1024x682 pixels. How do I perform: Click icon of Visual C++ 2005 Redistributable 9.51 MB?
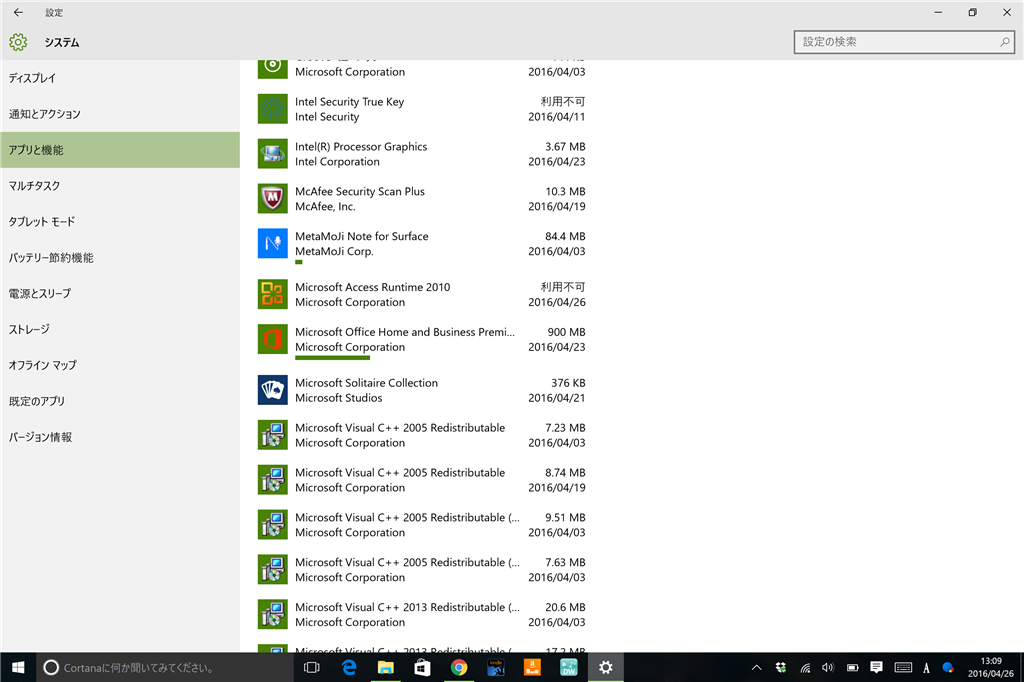272,525
